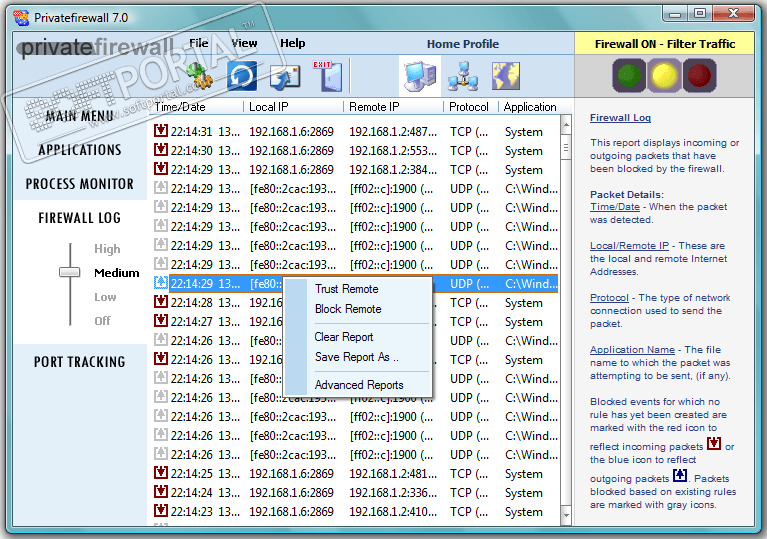The width and height of the screenshot is (767, 539).
Task: Select remote IP 192.168.1.2:384... cell
Action: (x=393, y=170)
